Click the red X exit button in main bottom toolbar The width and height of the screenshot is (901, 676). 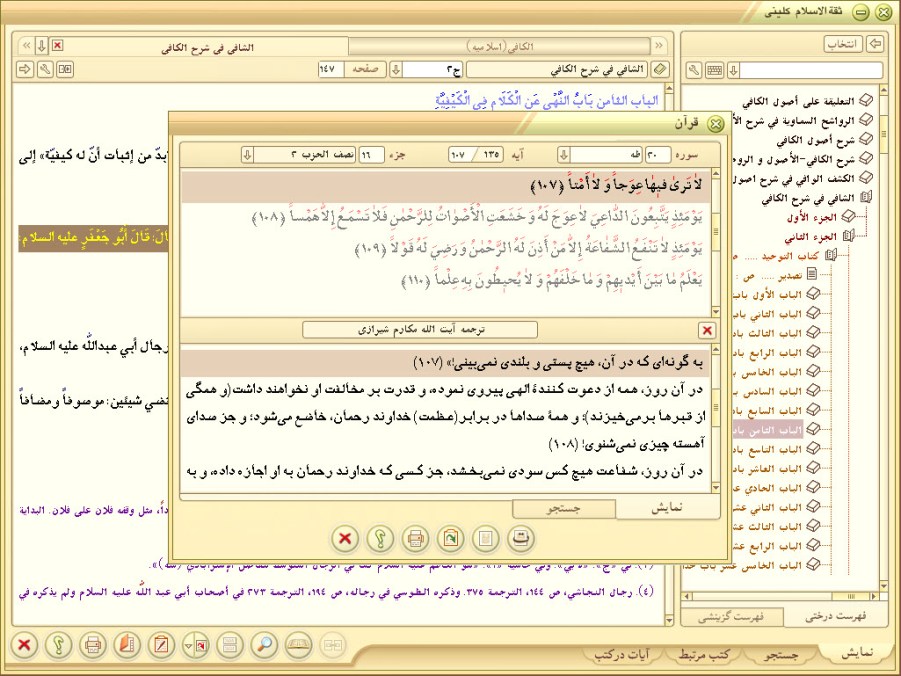(24, 645)
